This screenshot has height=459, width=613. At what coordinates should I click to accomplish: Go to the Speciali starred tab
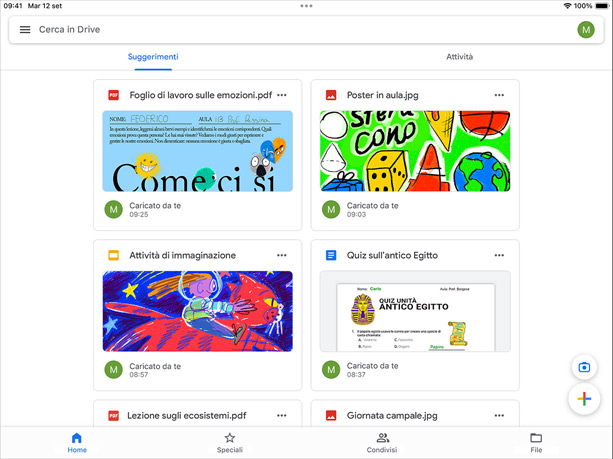click(x=229, y=442)
